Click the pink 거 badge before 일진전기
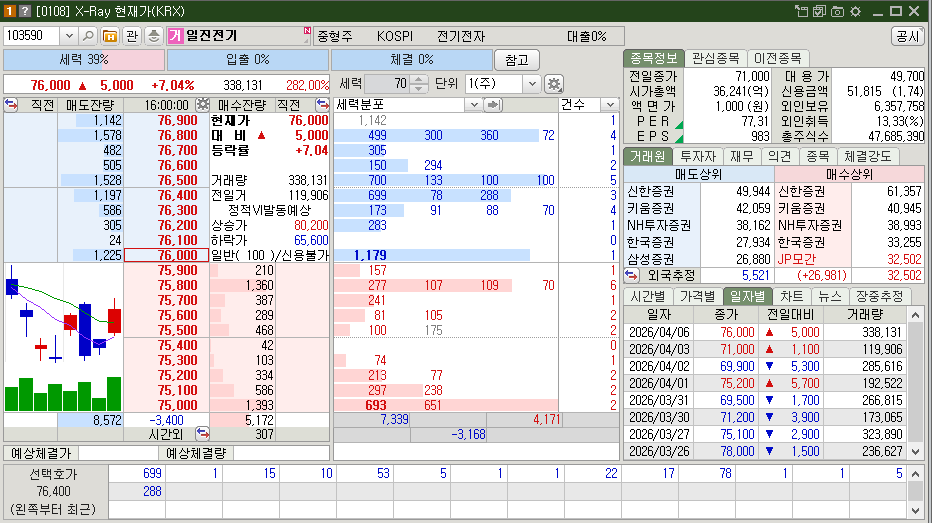This screenshot has height=523, width=932. tap(175, 36)
